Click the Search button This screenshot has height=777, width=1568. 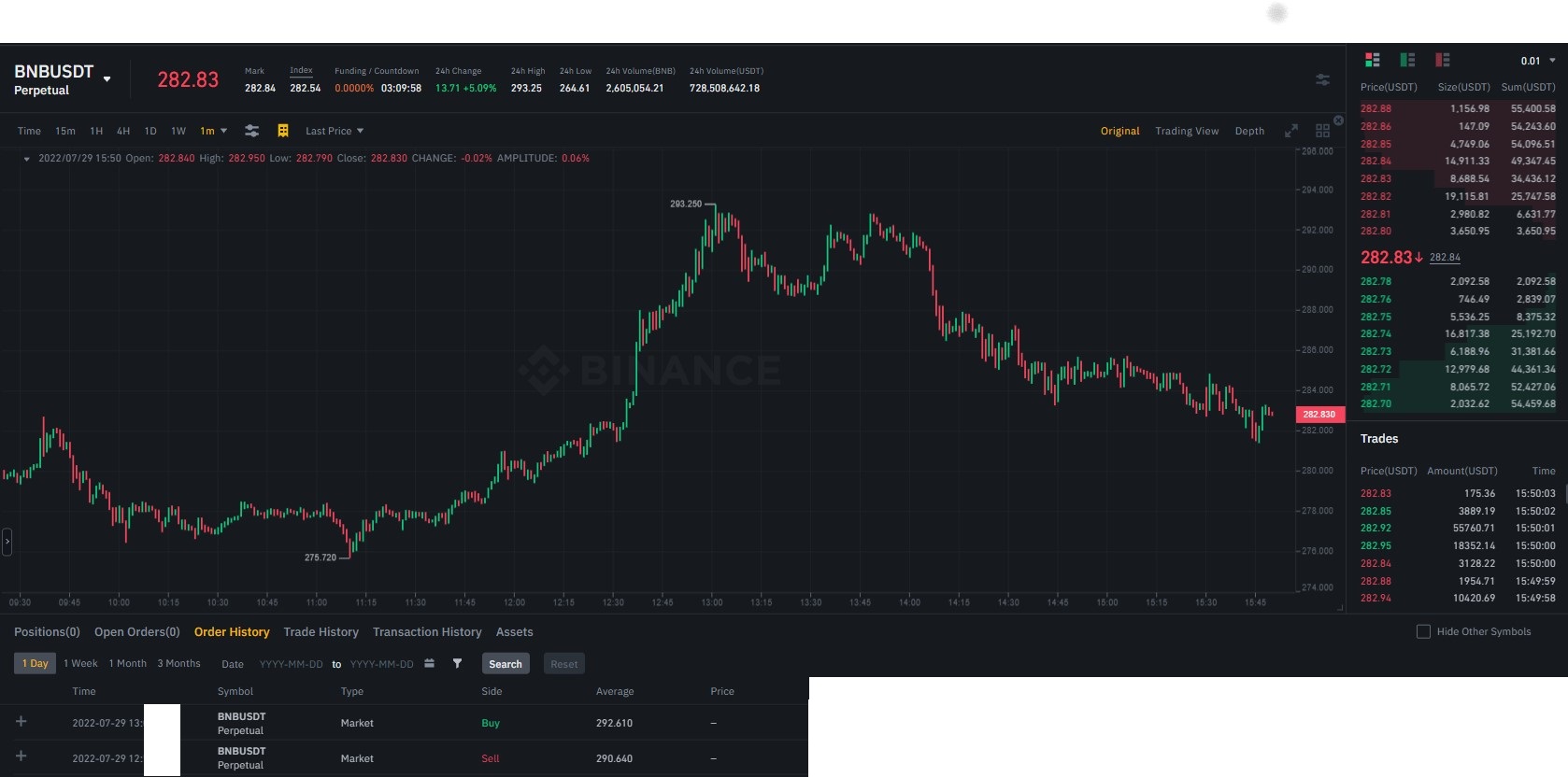coord(506,664)
